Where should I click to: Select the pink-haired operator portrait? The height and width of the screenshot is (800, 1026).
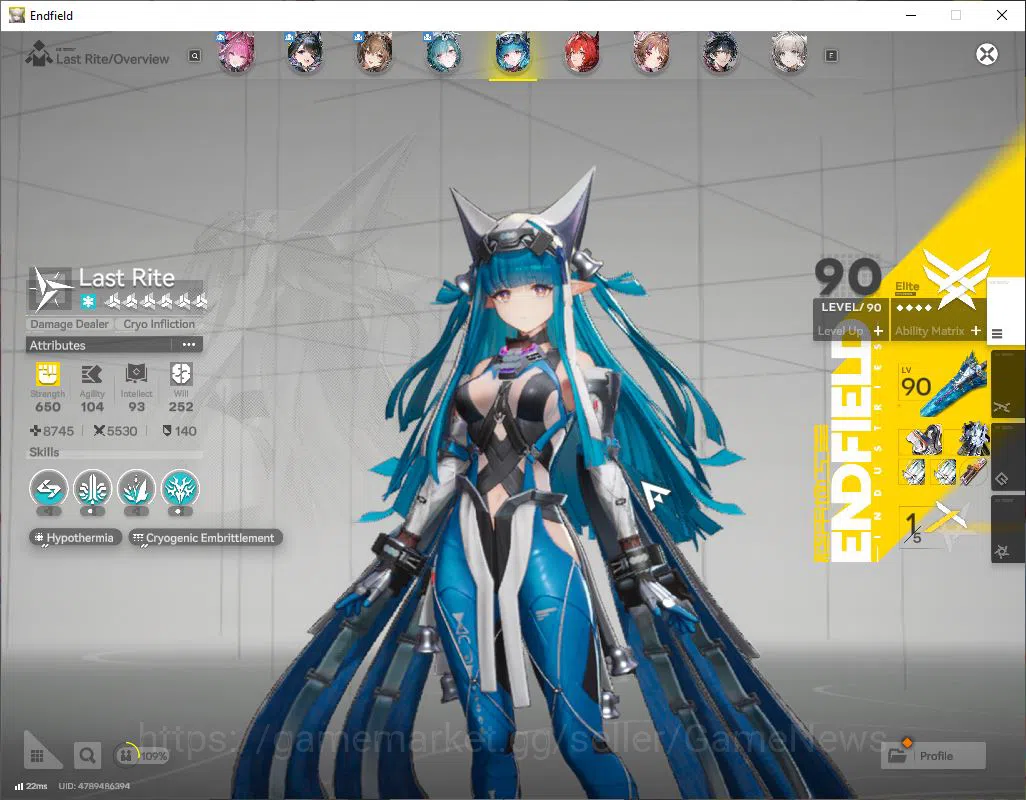coord(236,52)
